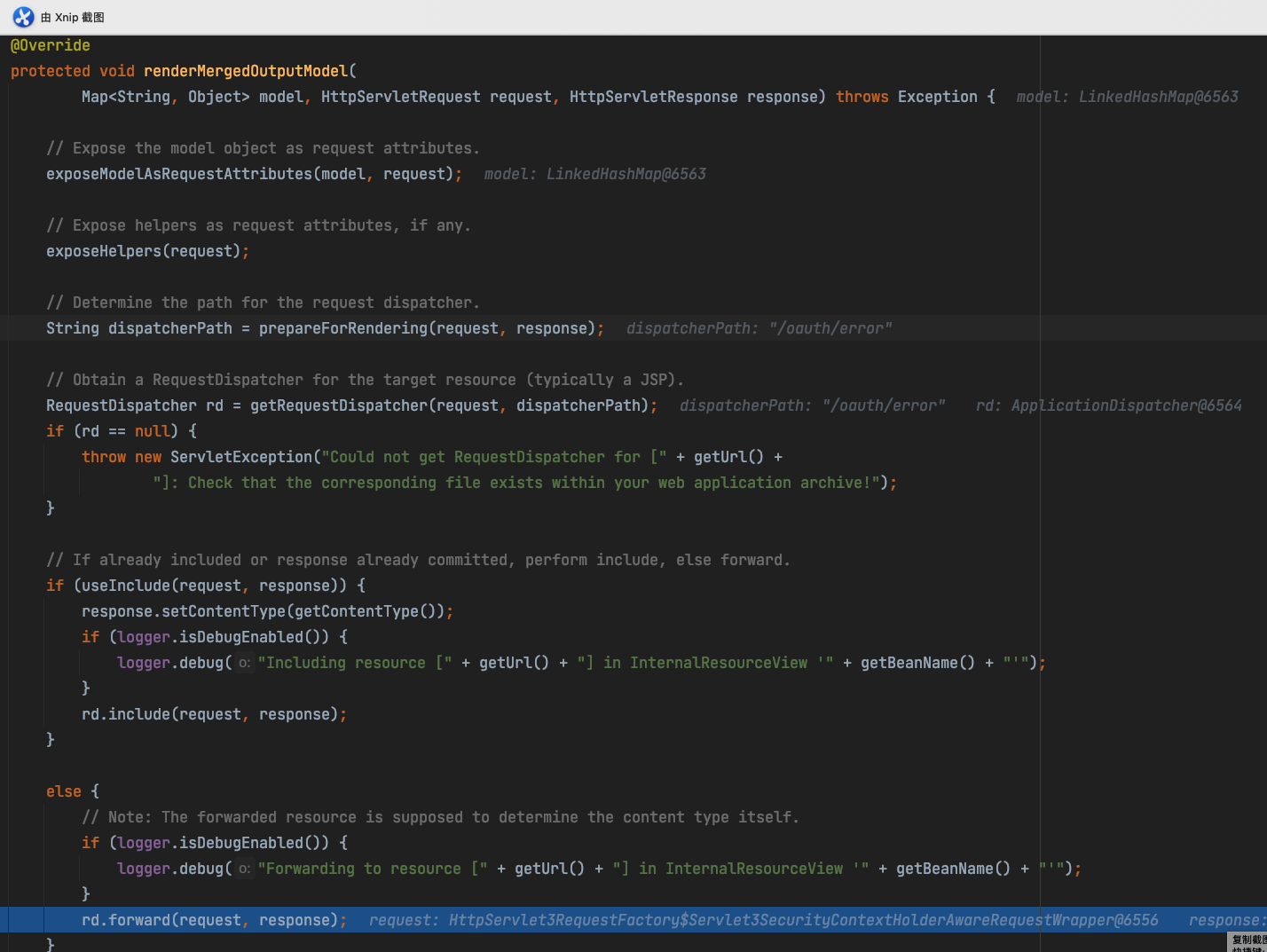Select the renderMergedOutputModel method name
The image size is (1267, 952).
tap(246, 71)
